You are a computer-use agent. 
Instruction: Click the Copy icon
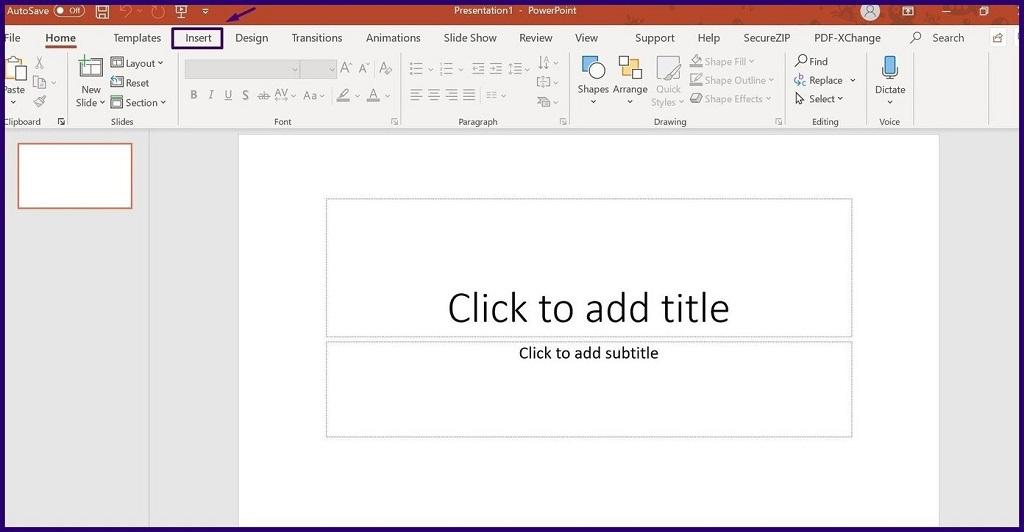coord(40,82)
